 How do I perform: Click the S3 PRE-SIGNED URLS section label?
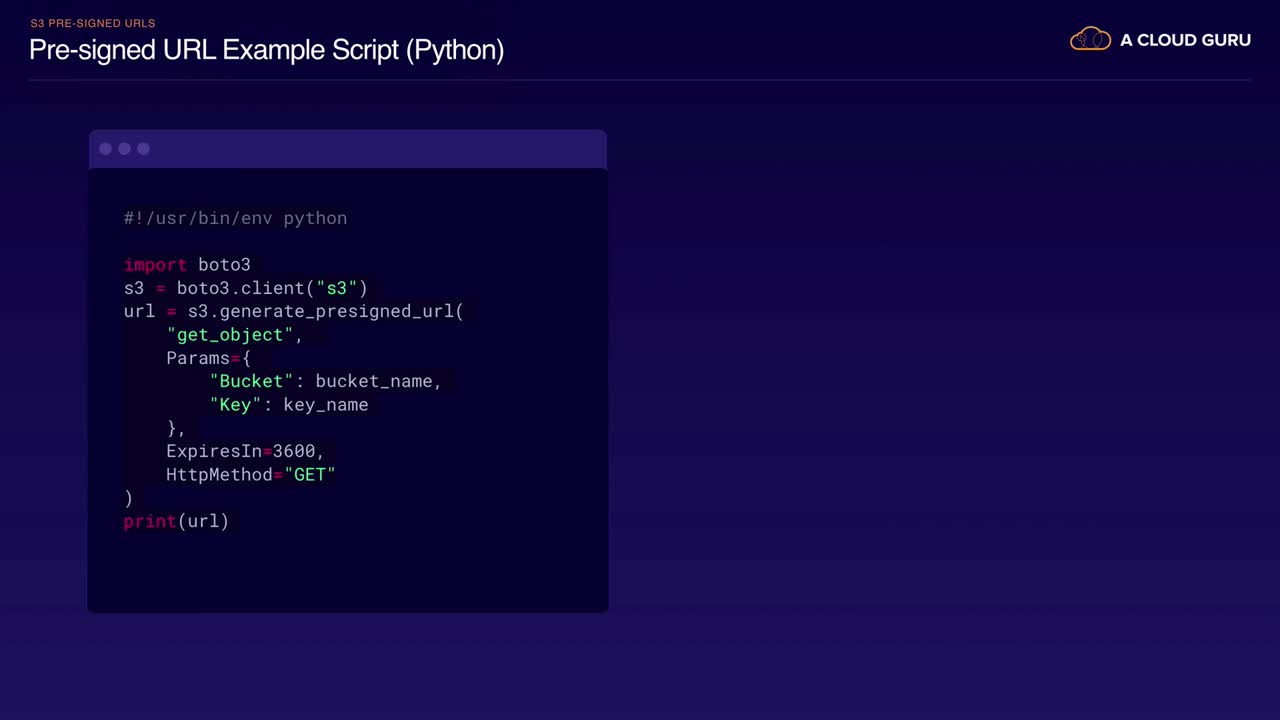(x=93, y=23)
